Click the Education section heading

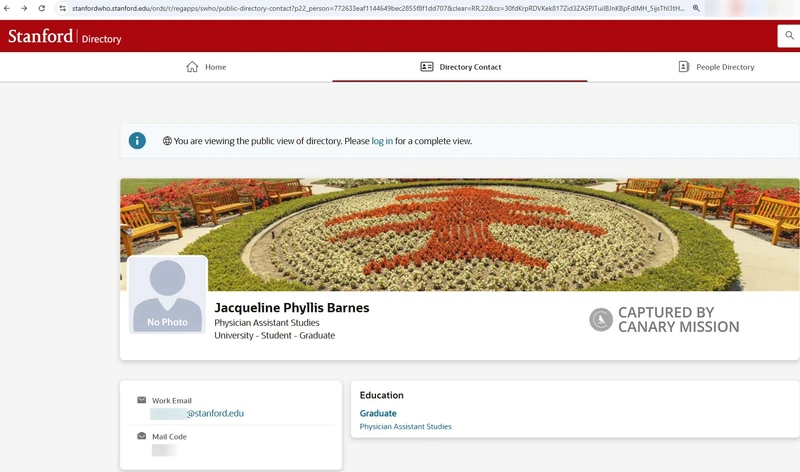pos(381,395)
